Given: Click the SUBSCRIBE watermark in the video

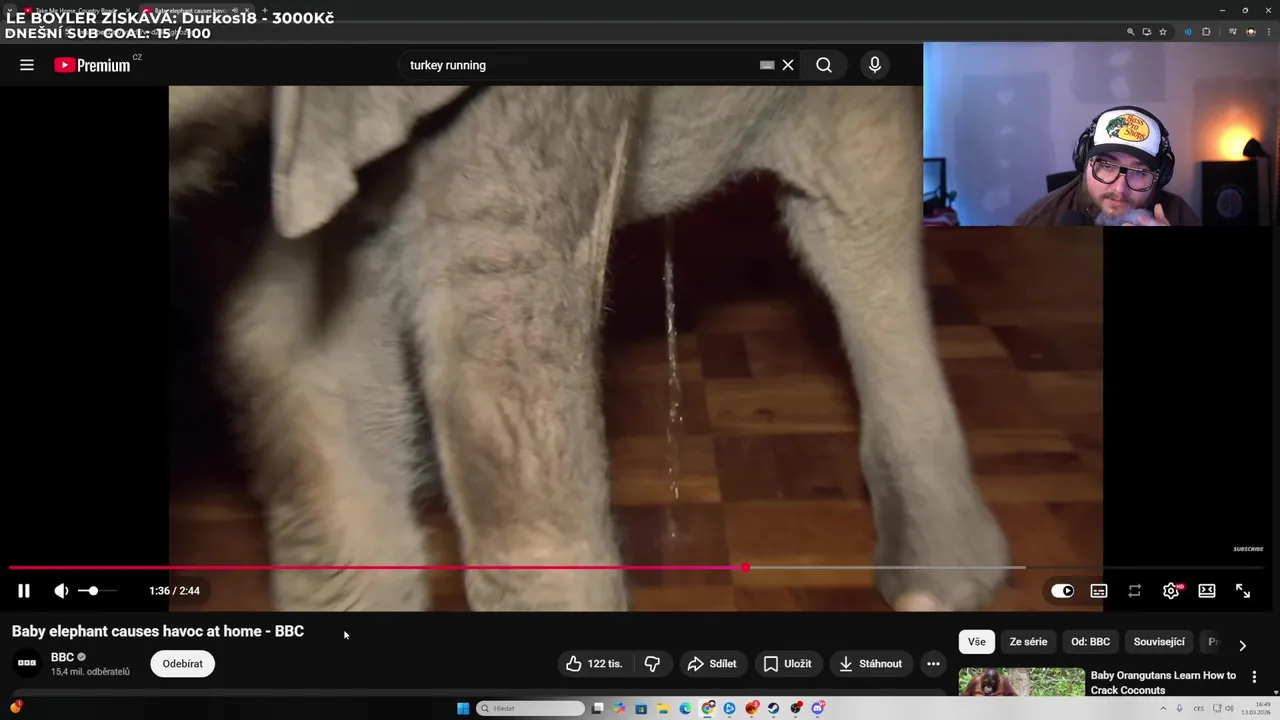Looking at the screenshot, I should [x=1248, y=549].
